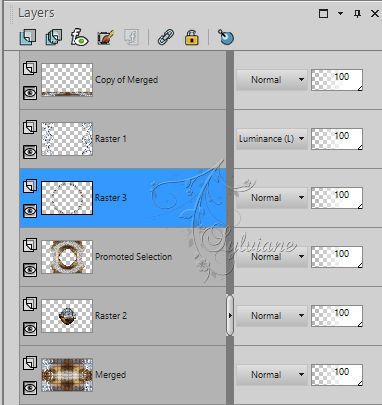The width and height of the screenshot is (382, 405).
Task: Toggle visibility of Raster 1 layer
Action: (x=30, y=152)
